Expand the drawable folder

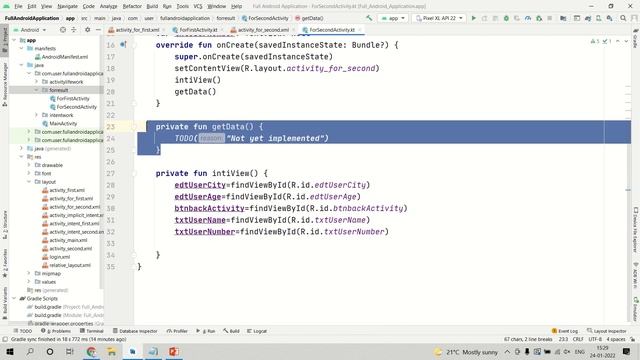tap(29, 165)
